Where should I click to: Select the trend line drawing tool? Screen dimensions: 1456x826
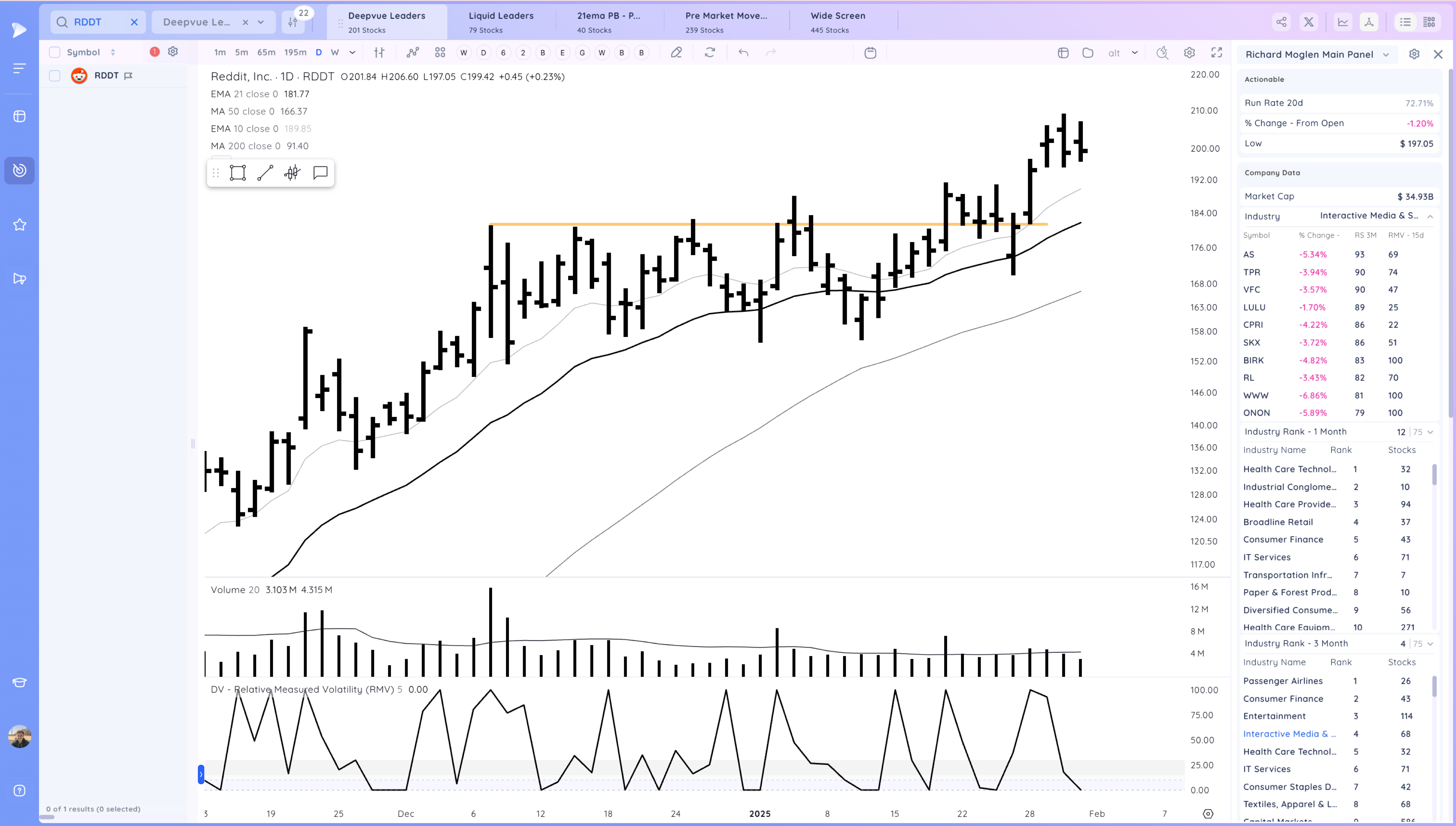[265, 172]
